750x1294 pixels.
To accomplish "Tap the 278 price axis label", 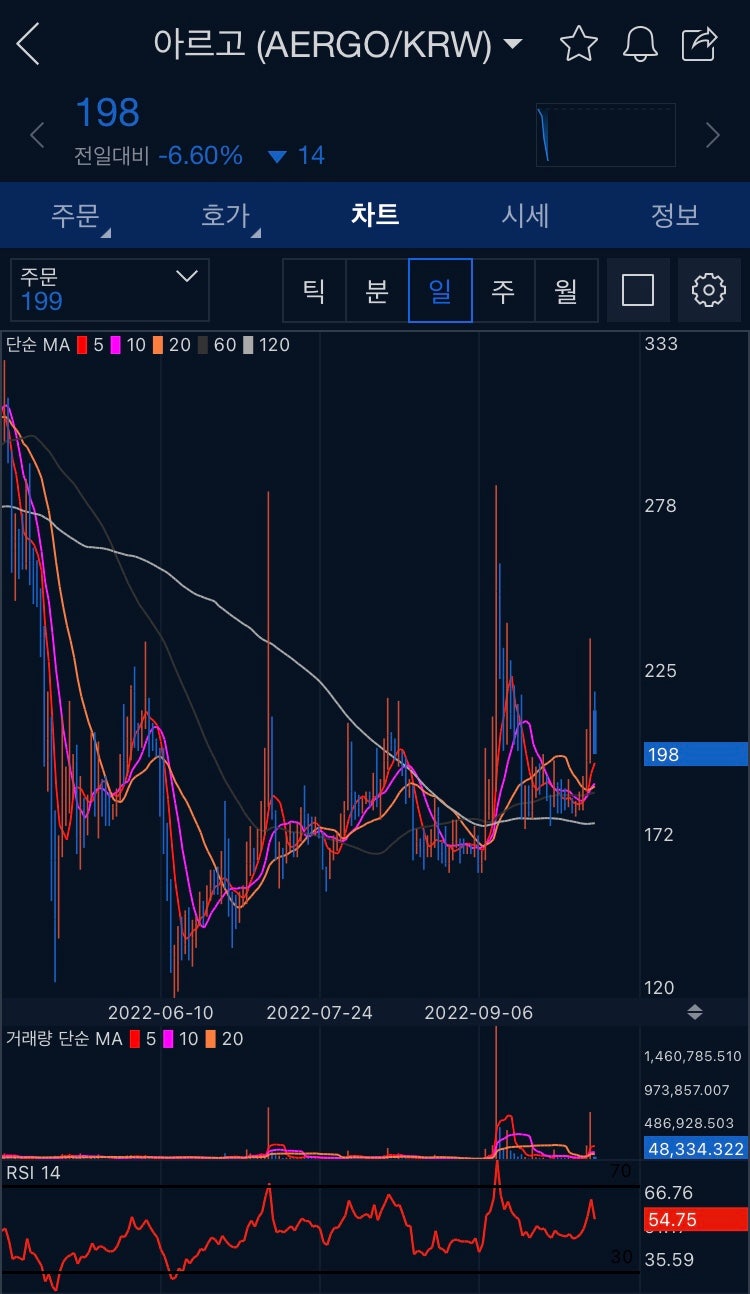I will [x=661, y=506].
